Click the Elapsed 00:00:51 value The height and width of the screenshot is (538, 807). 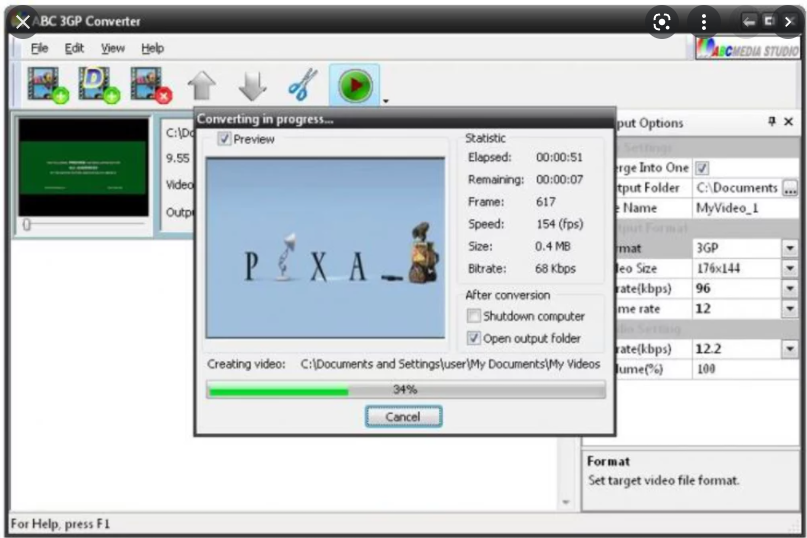tap(559, 157)
